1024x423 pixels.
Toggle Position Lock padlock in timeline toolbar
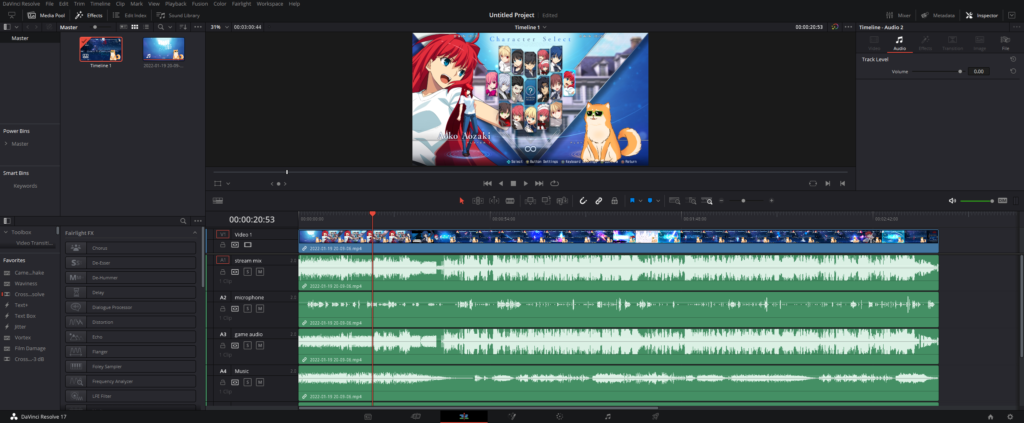coord(615,201)
